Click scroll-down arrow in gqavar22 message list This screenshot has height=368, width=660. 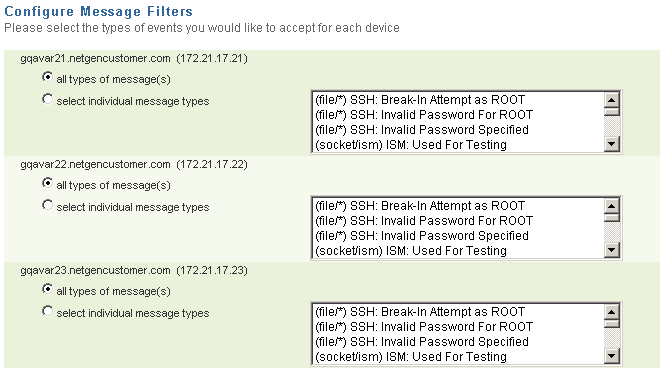pos(611,250)
